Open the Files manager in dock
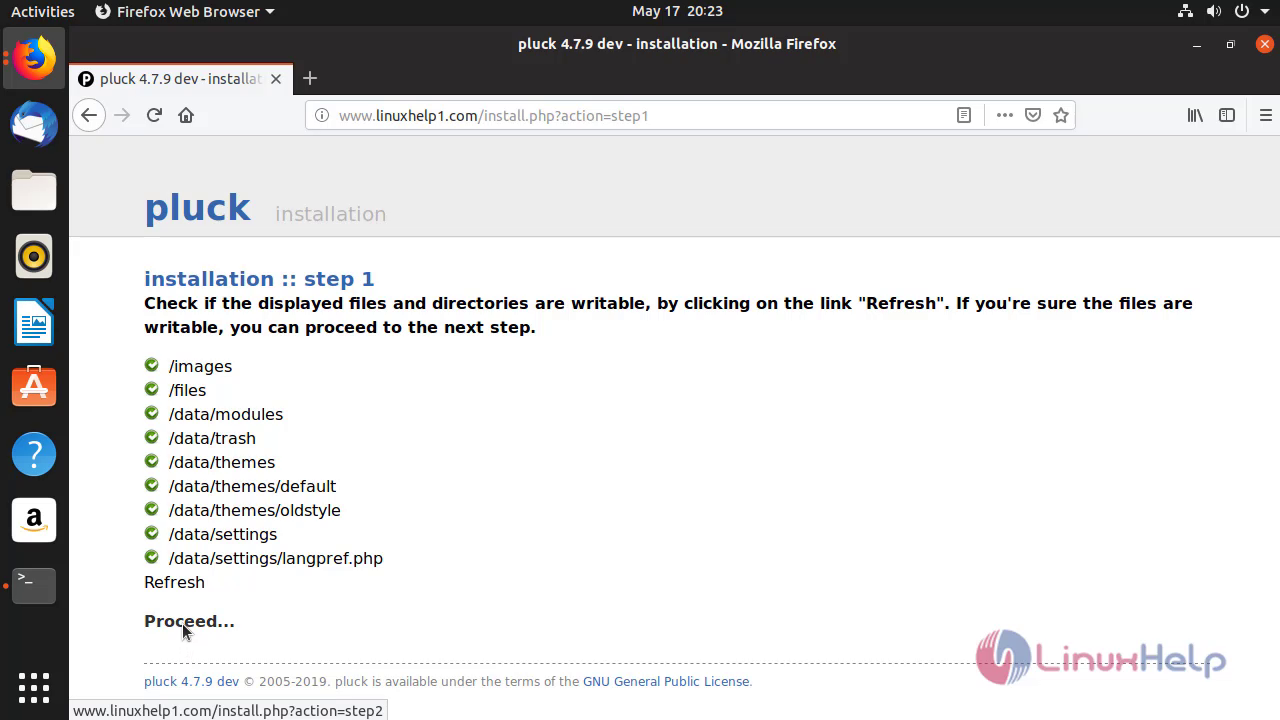This screenshot has width=1280, height=720. pos(34,191)
